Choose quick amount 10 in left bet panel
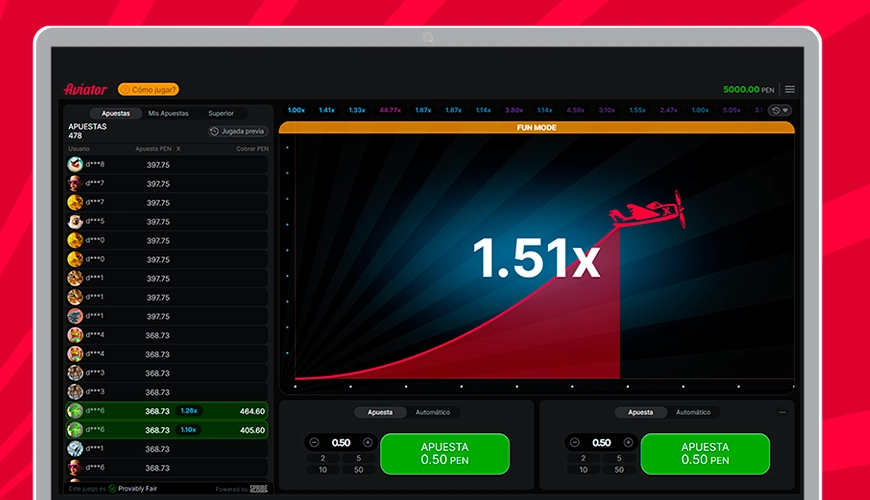 [322, 470]
